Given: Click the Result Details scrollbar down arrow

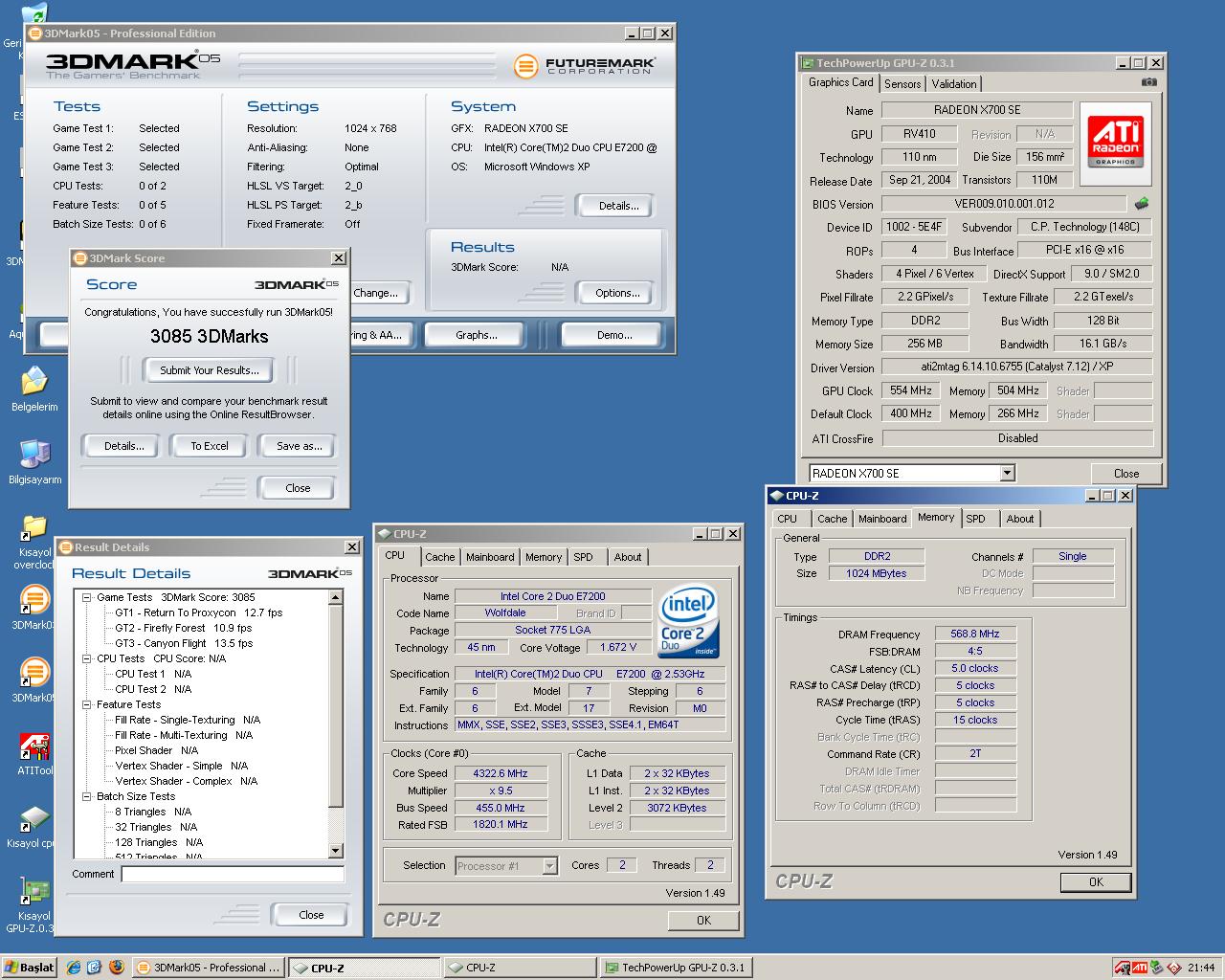Looking at the screenshot, I should click(x=335, y=850).
